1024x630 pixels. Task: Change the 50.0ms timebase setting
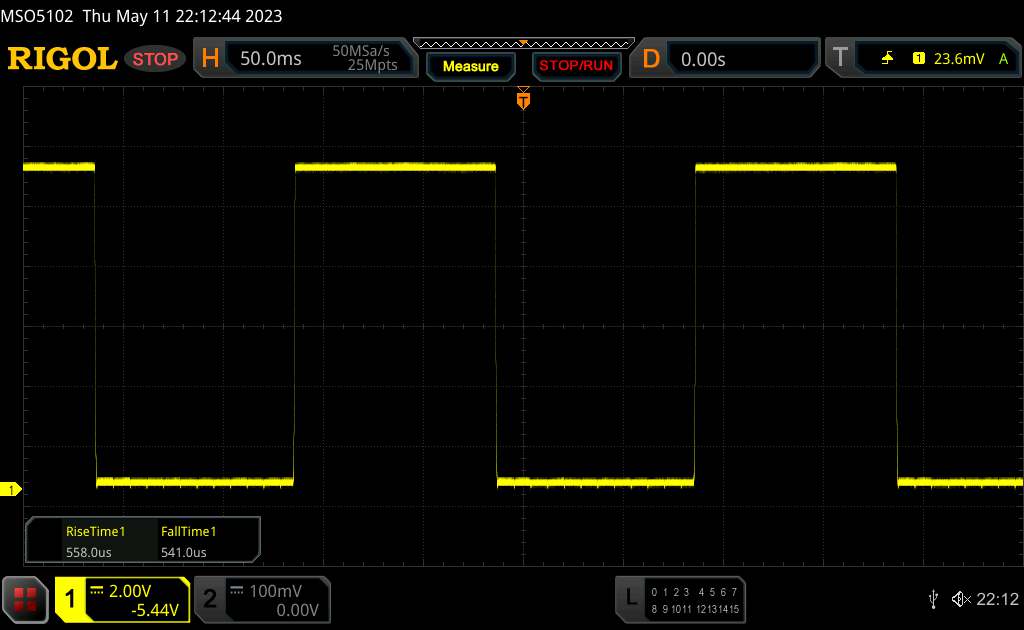point(270,59)
